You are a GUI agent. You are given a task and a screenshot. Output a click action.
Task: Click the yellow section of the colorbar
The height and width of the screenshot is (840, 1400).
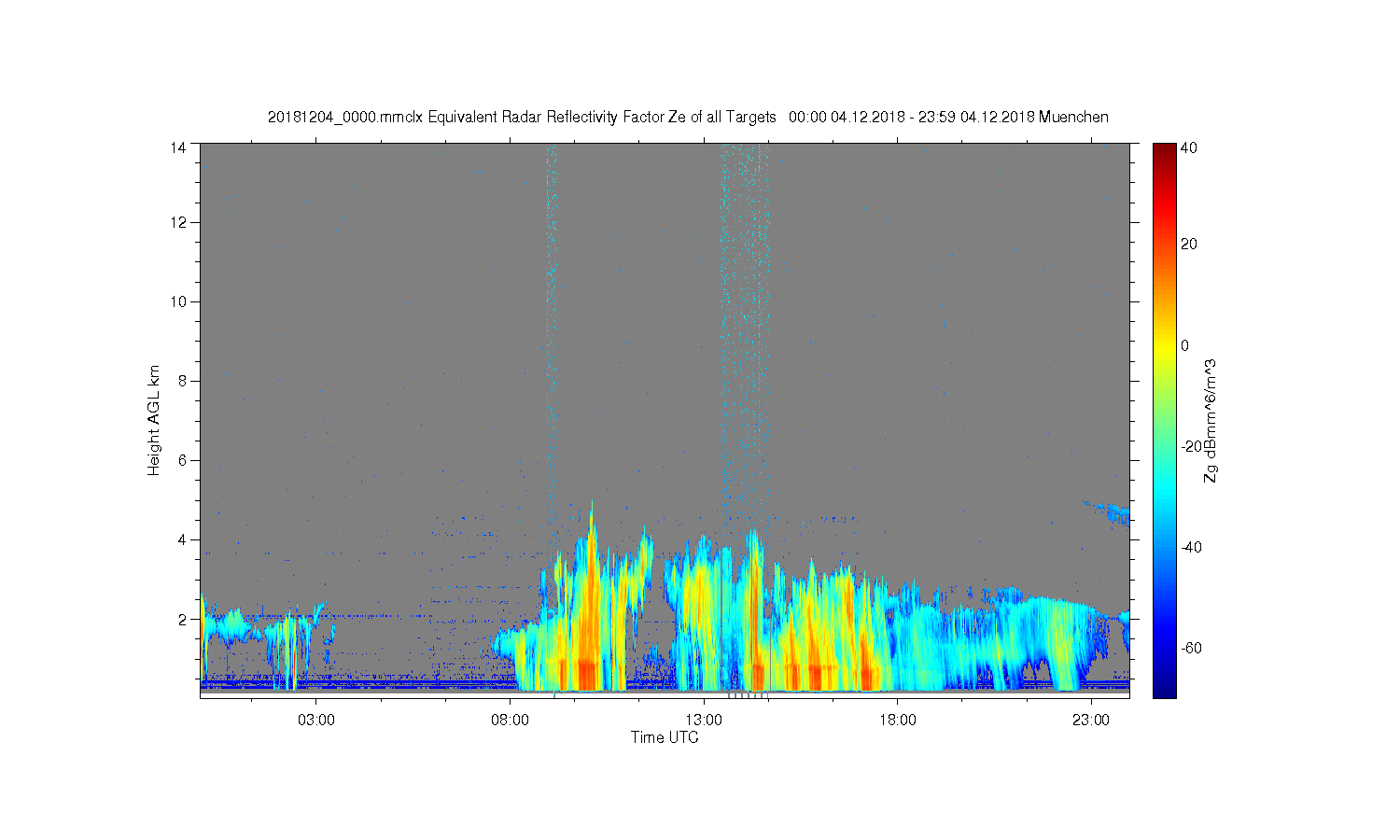click(x=1164, y=345)
